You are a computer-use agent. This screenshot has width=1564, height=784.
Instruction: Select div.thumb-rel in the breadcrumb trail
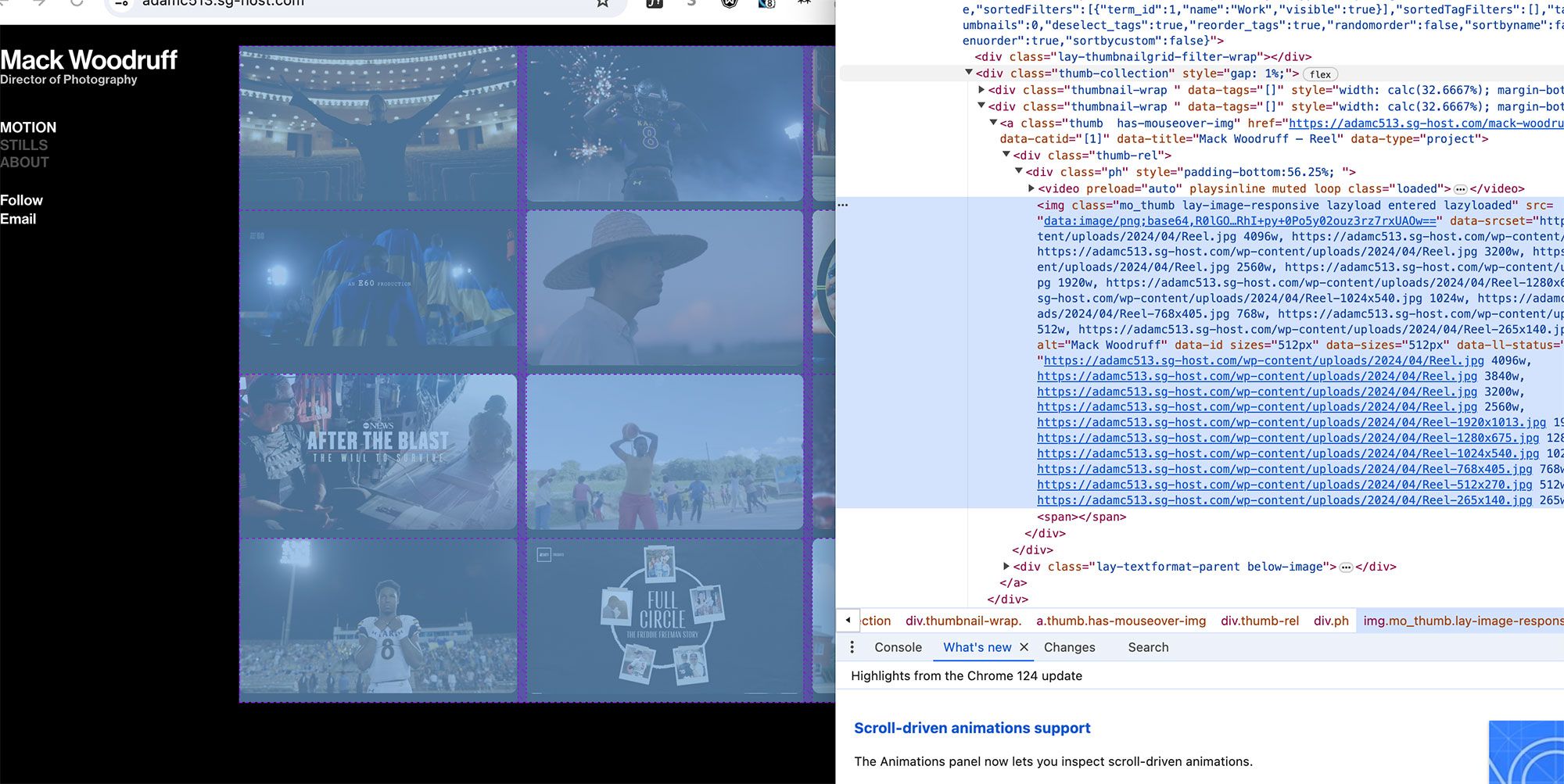click(1259, 621)
